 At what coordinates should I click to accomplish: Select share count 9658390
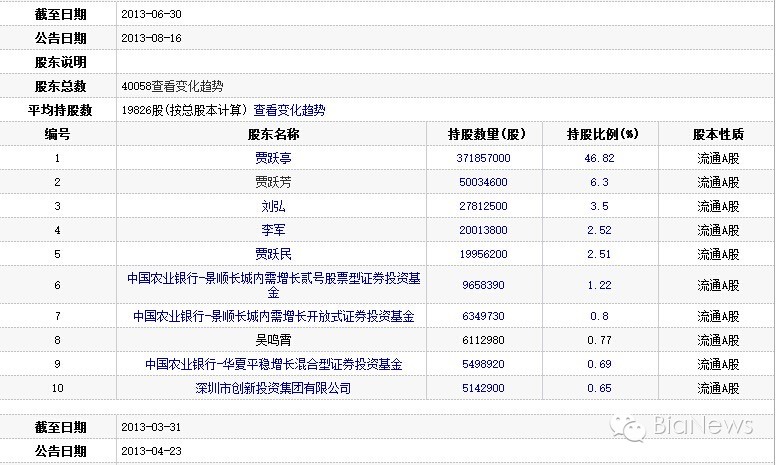(x=483, y=285)
